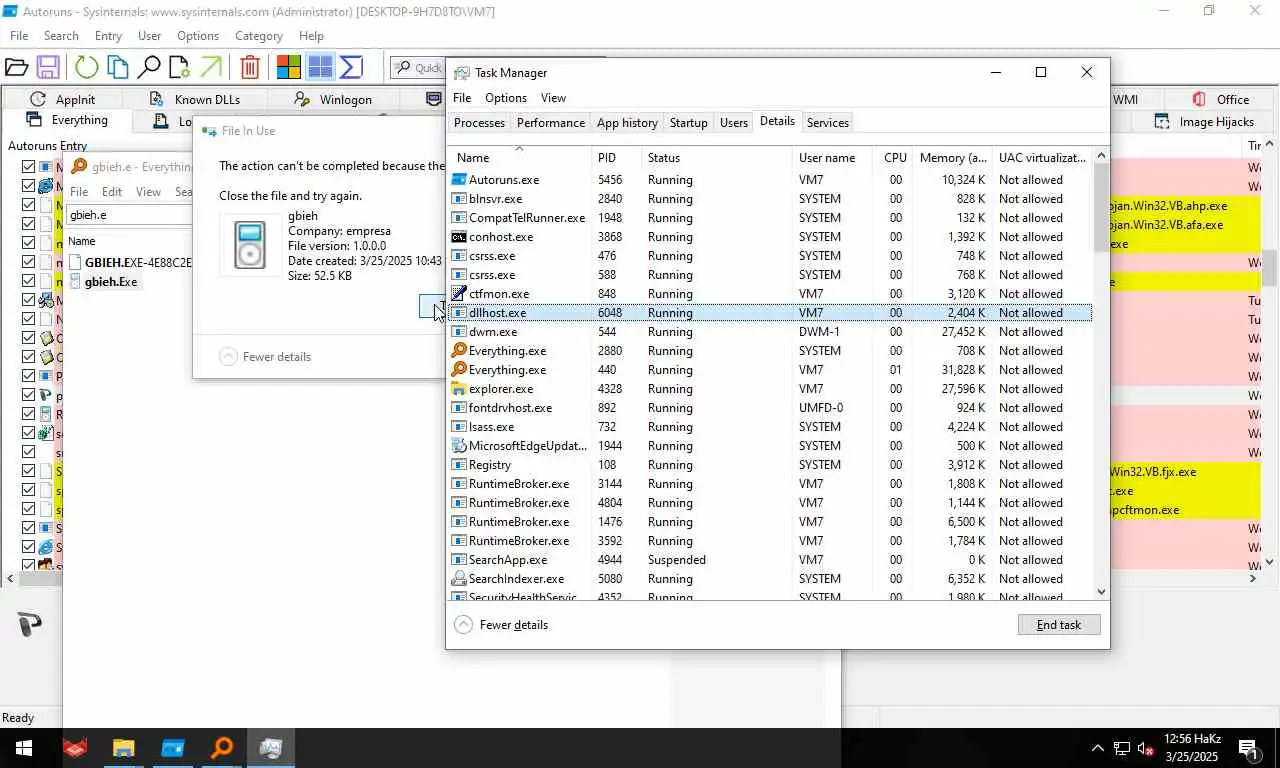Click the Copy icon in Autoruns toolbar
Image resolution: width=1280 pixels, height=768 pixels.
click(117, 67)
